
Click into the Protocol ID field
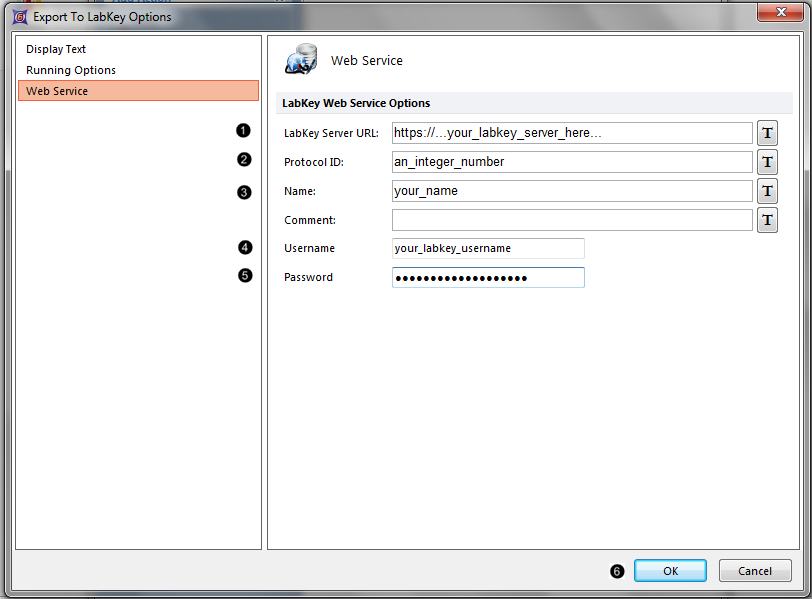click(x=571, y=162)
